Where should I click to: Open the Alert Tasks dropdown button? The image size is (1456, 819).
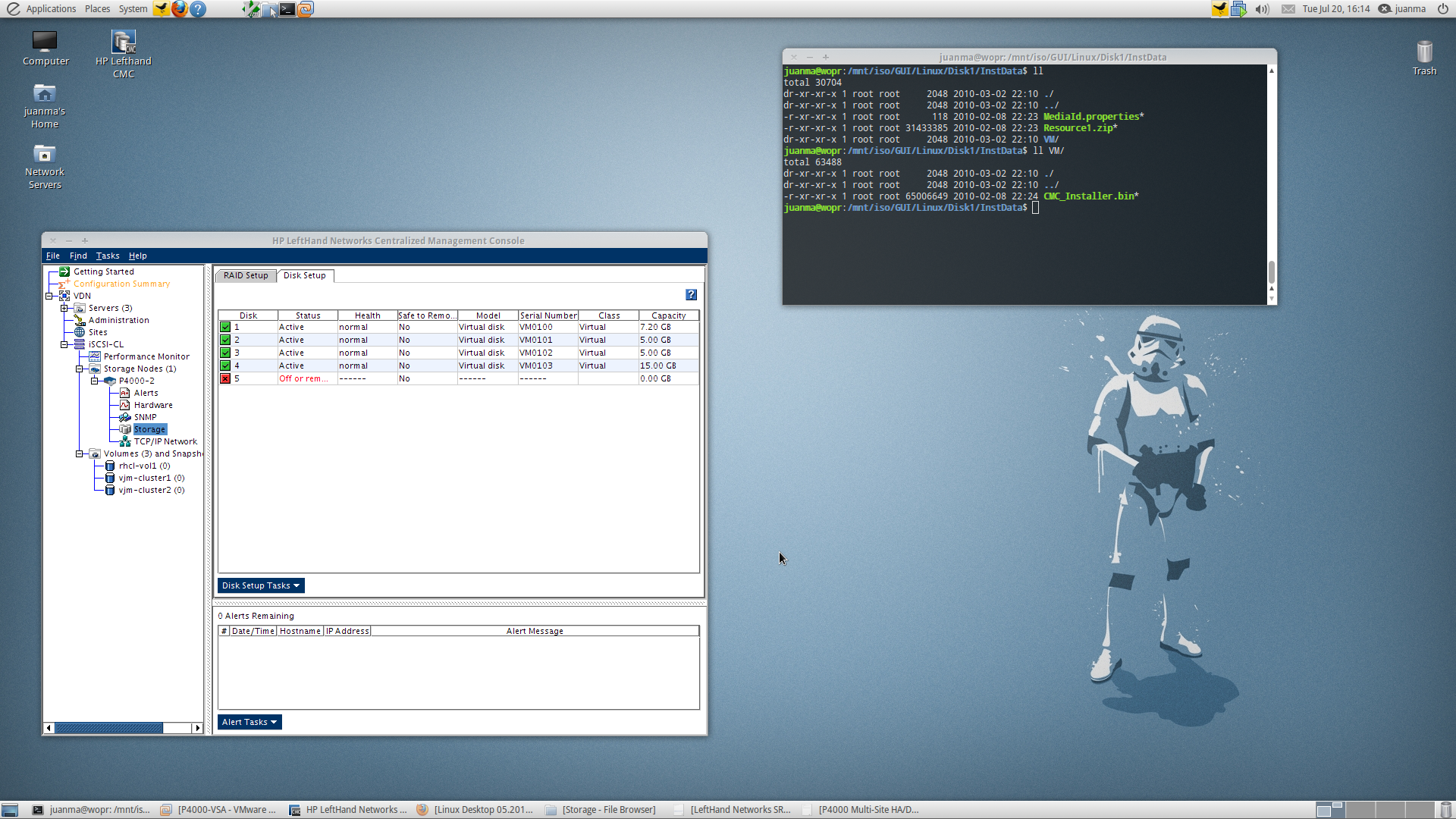coord(249,722)
